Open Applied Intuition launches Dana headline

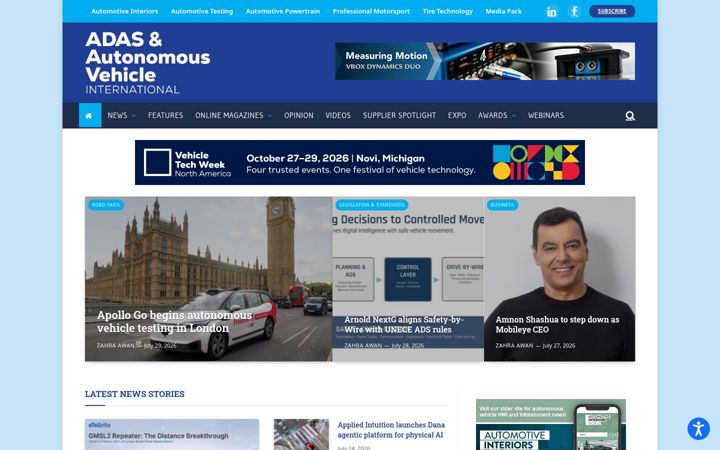[391, 430]
